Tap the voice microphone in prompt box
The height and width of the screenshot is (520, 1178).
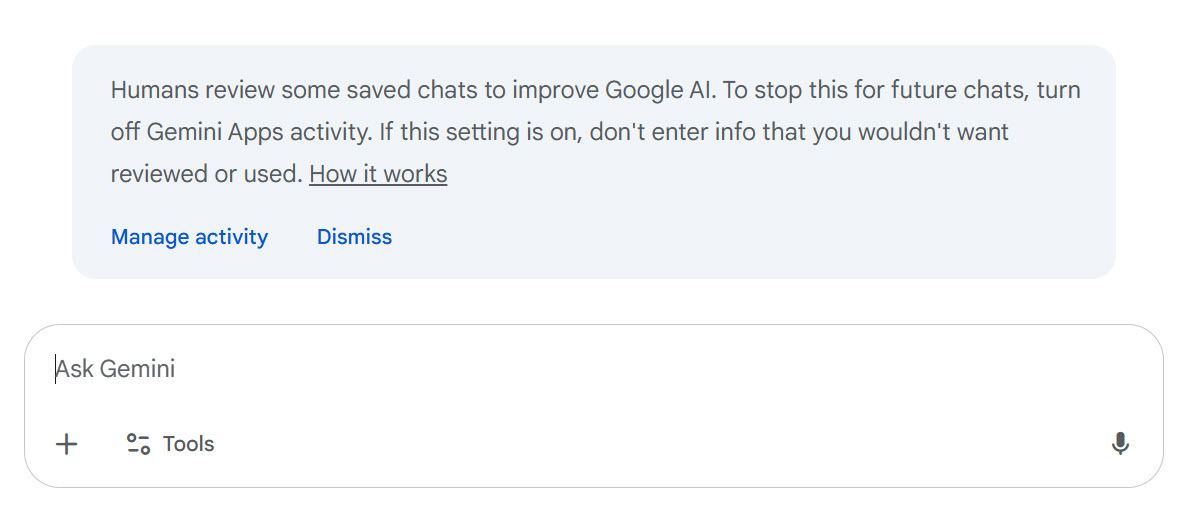[1120, 444]
